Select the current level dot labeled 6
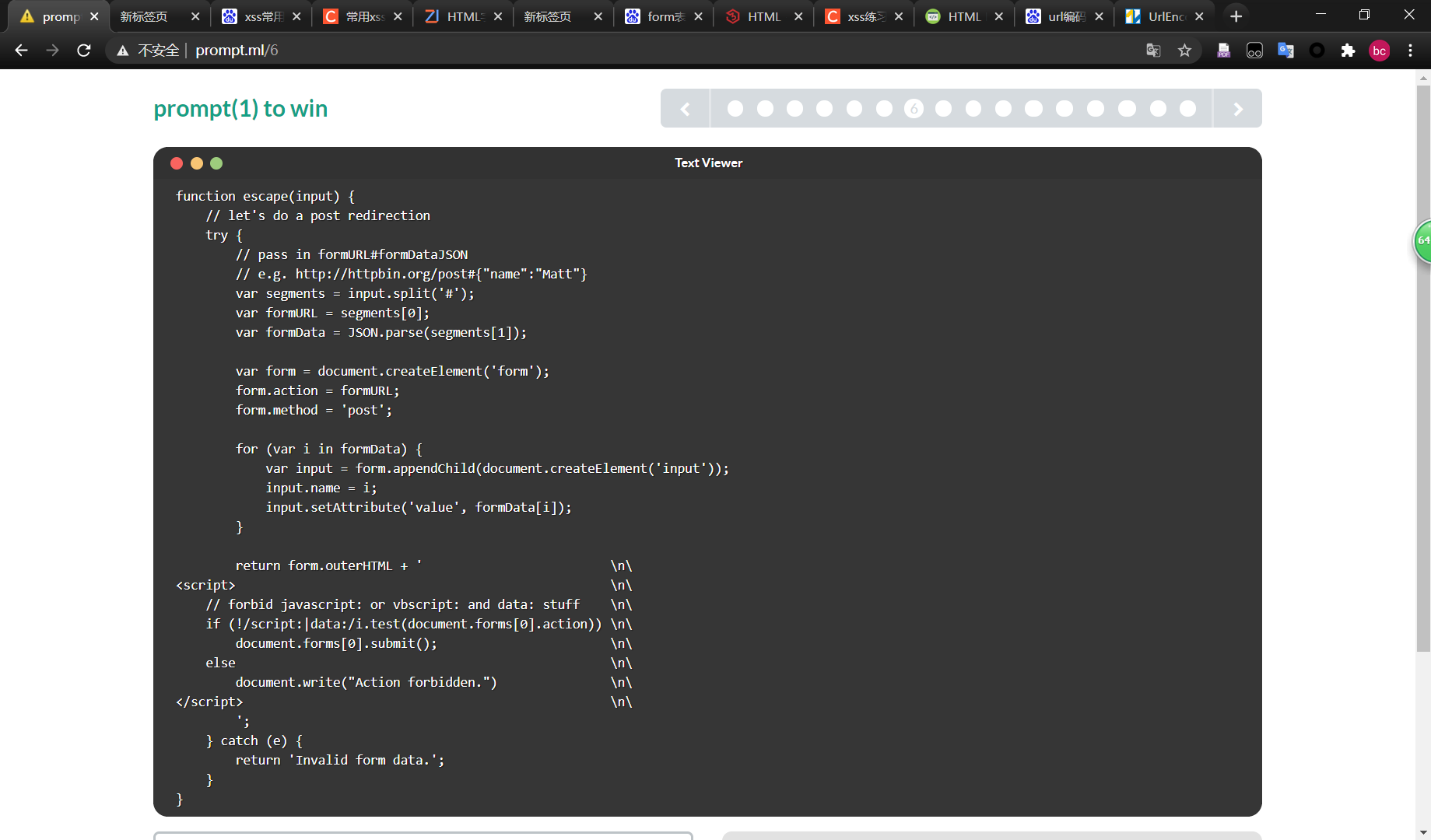This screenshot has width=1431, height=840. point(914,108)
